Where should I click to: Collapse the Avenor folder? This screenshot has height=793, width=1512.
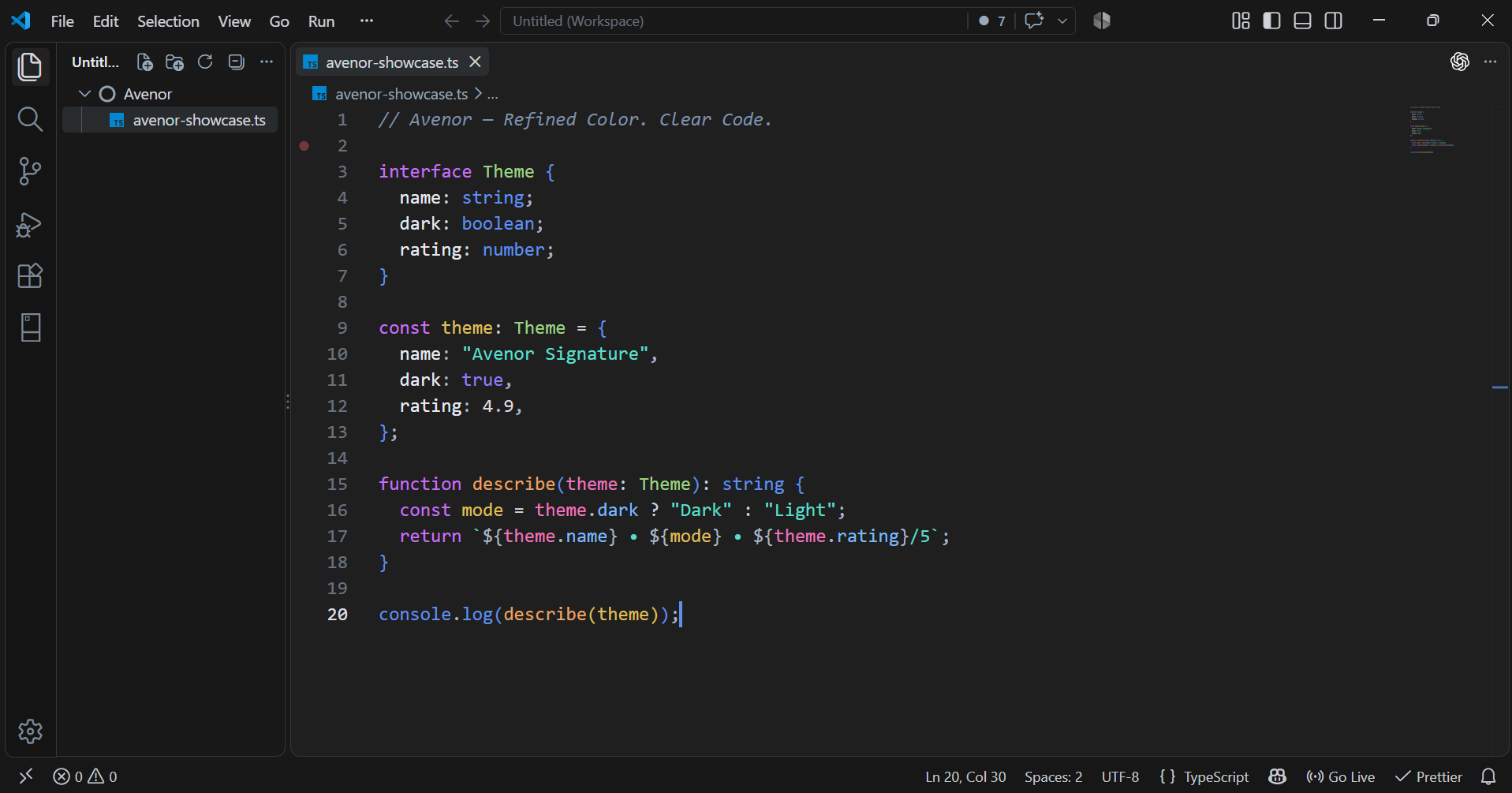84,94
